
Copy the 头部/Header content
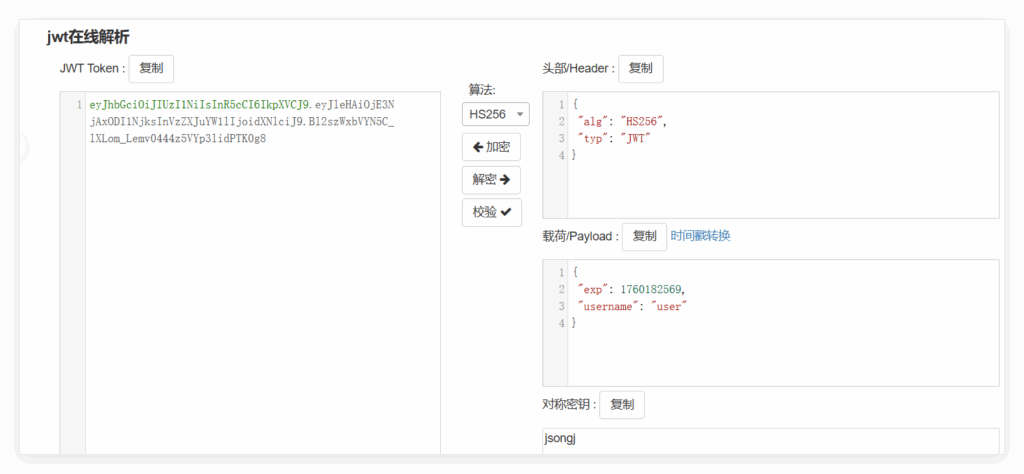[x=640, y=68]
